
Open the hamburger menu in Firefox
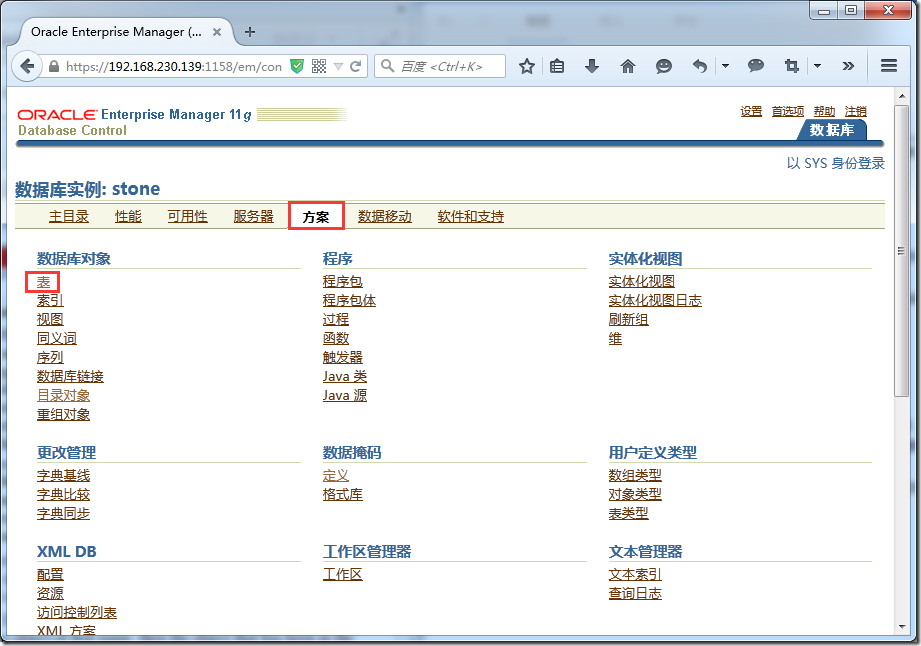888,67
